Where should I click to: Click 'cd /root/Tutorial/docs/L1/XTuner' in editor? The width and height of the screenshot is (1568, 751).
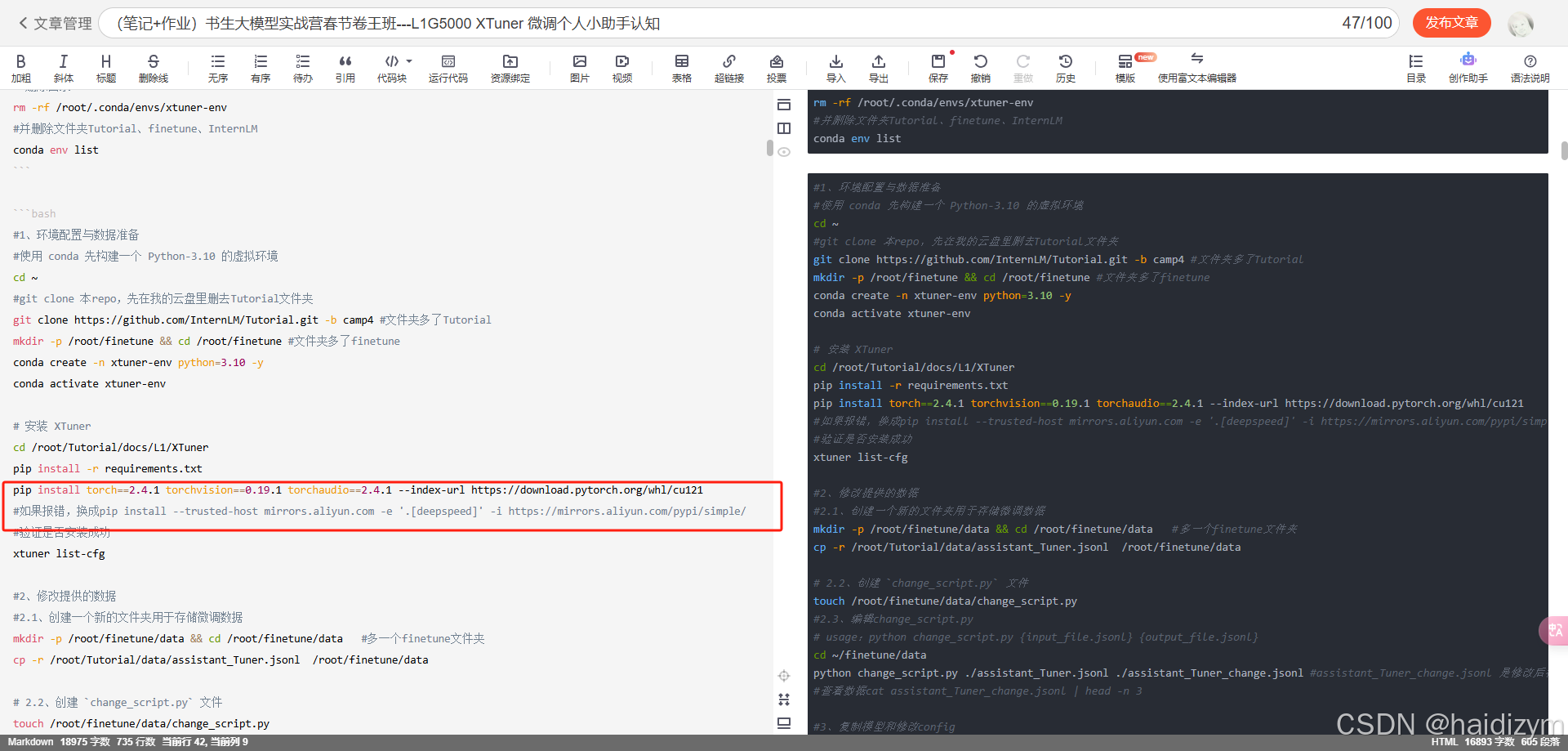(x=111, y=447)
